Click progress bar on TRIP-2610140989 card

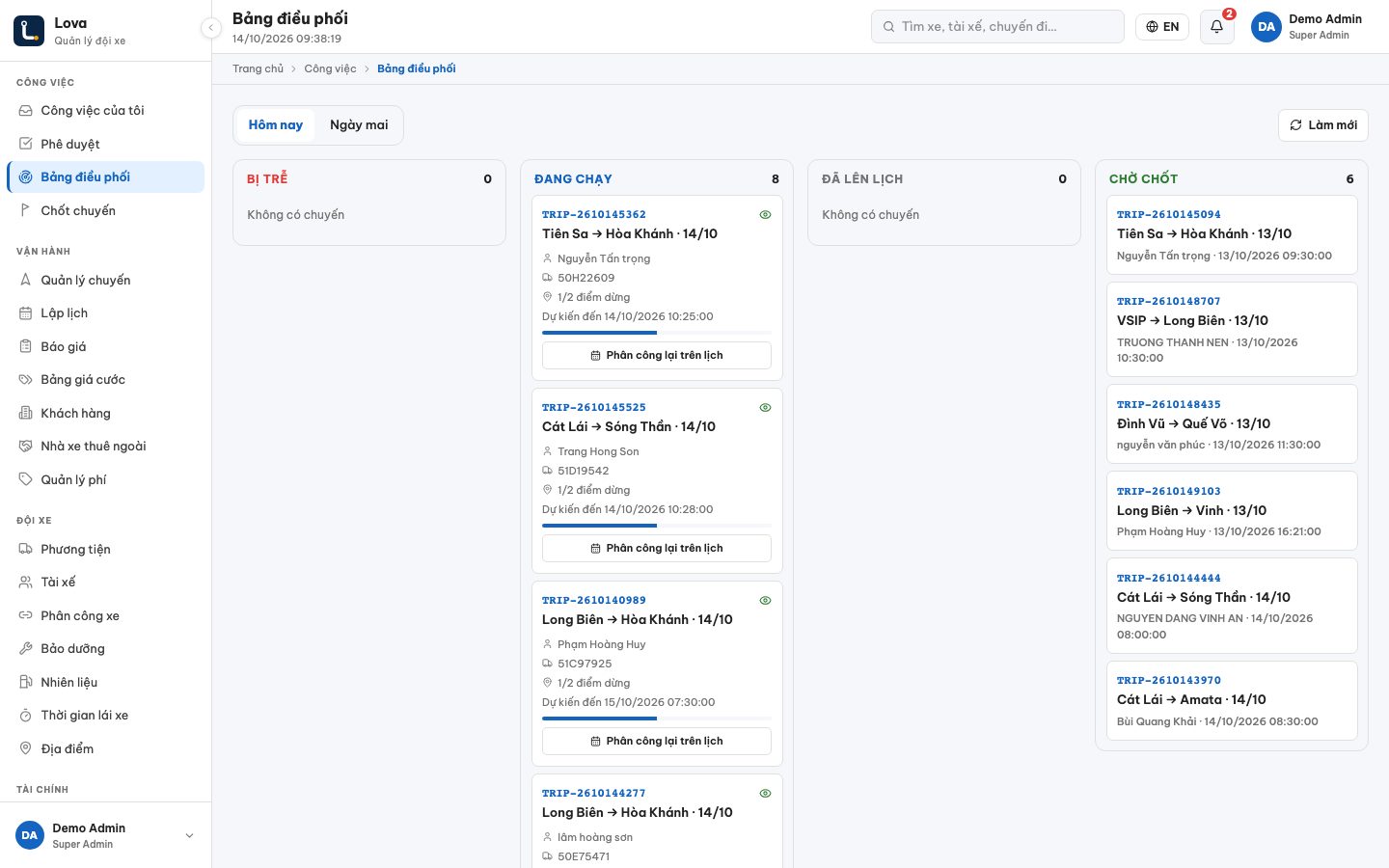[x=657, y=719]
